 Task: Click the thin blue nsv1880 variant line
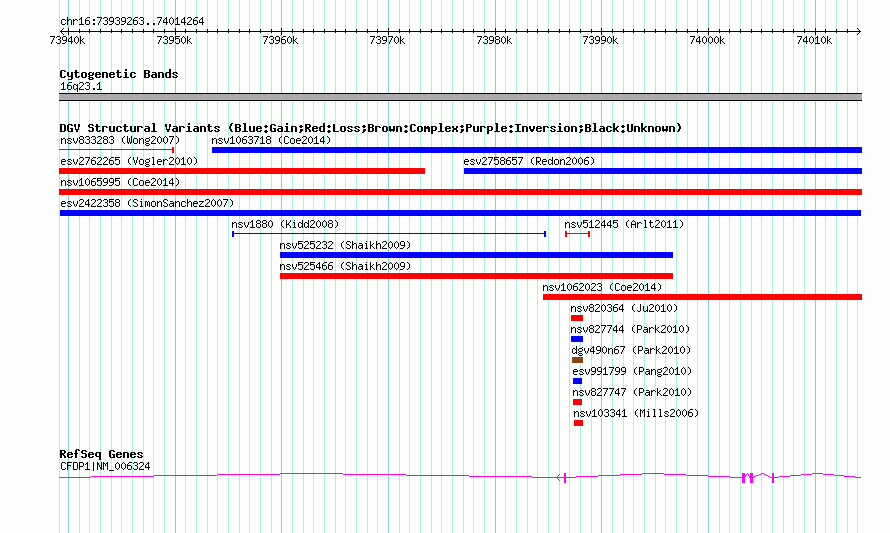click(389, 234)
